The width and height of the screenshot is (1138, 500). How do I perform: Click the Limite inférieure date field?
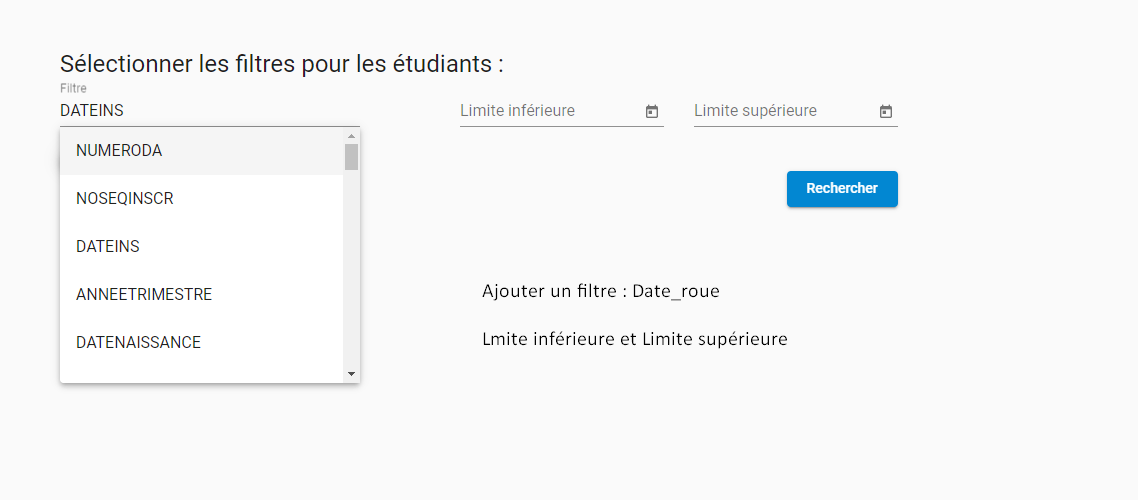tap(545, 111)
